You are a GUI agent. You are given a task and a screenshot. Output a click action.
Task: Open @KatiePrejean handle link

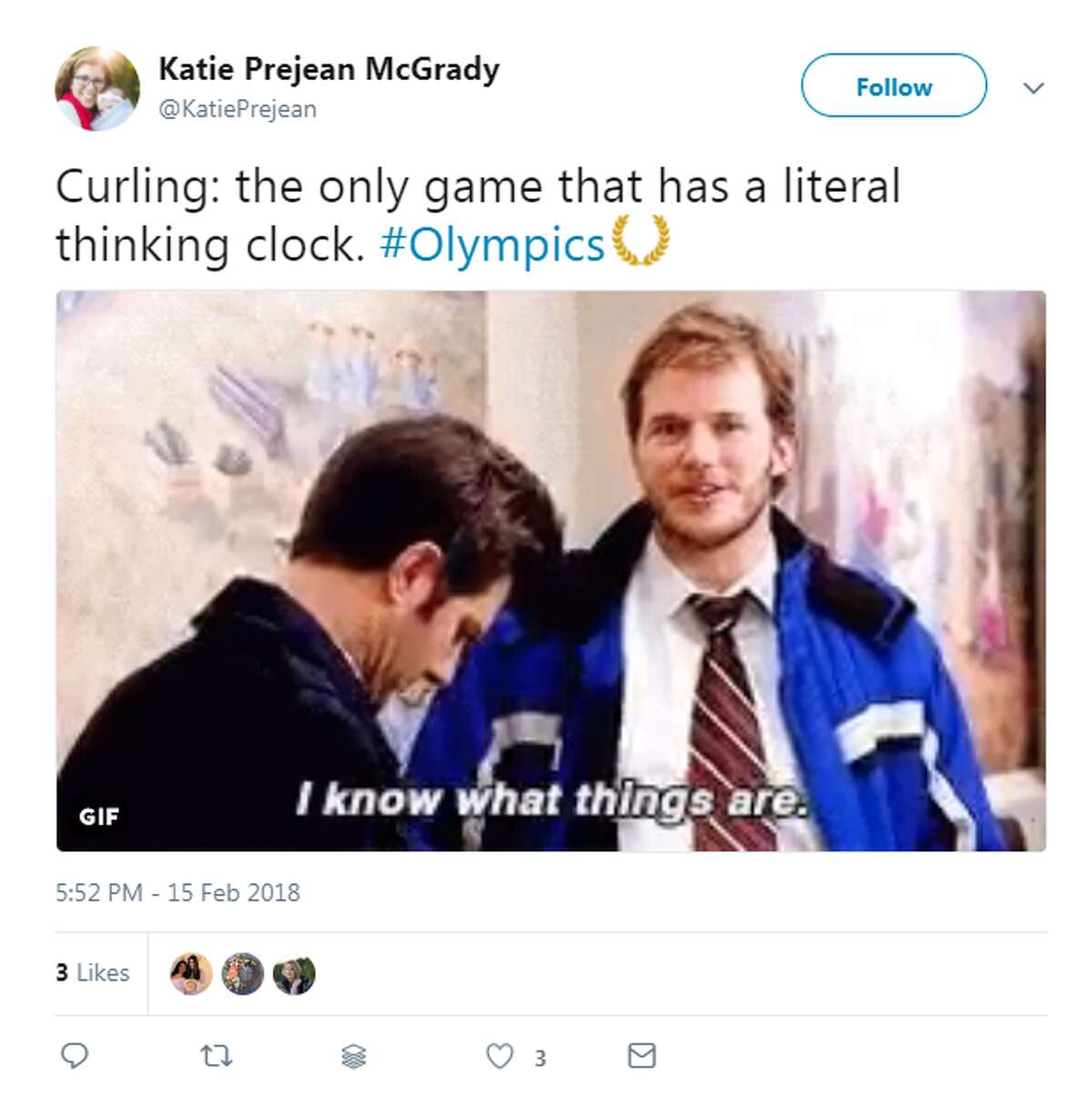pyautogui.click(x=238, y=109)
